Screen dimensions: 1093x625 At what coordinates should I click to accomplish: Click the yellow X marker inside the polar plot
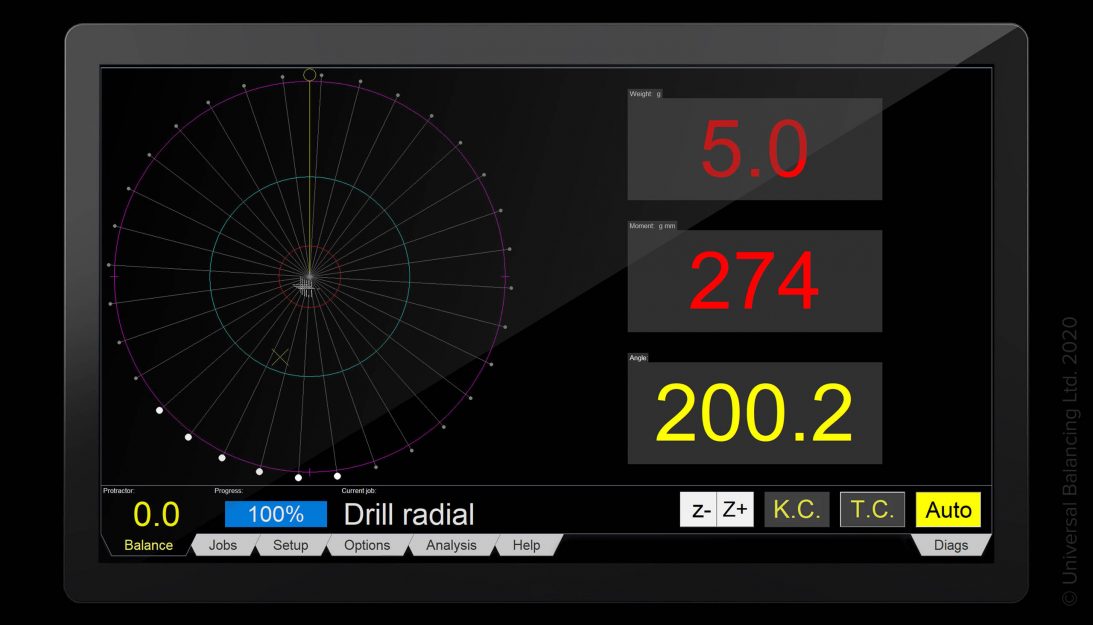(280, 356)
